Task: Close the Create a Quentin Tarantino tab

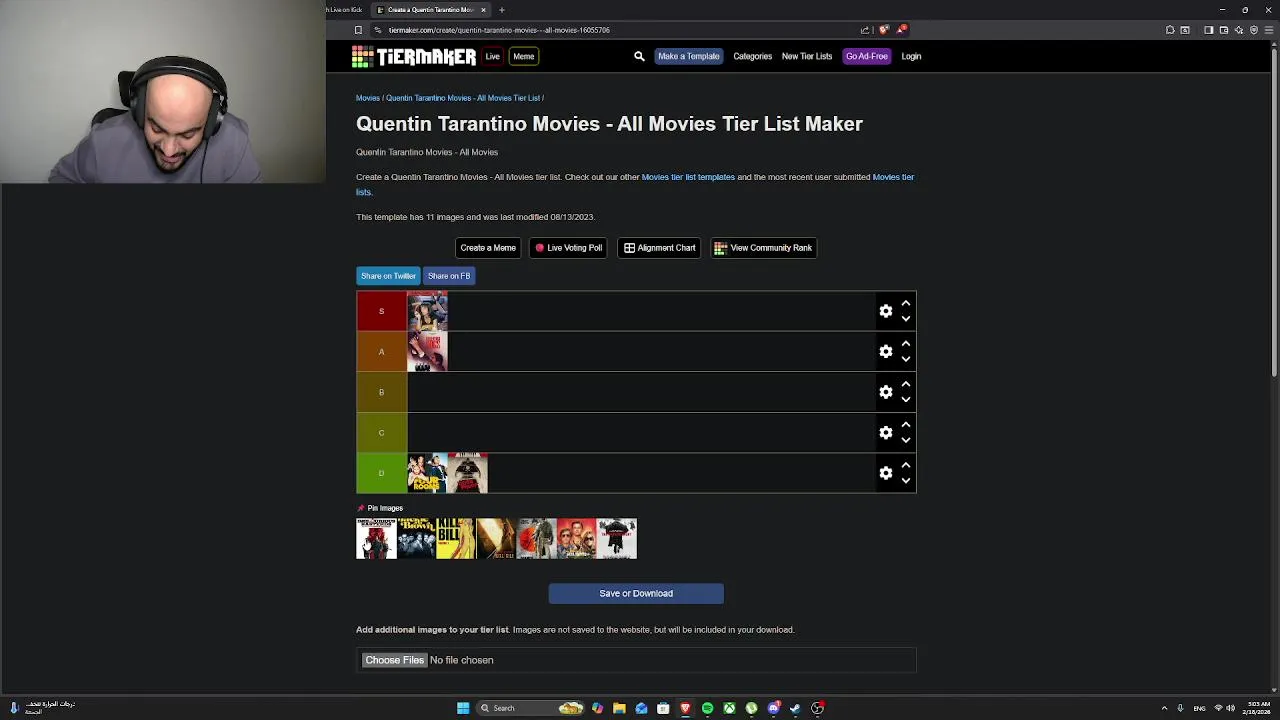Action: click(483, 10)
